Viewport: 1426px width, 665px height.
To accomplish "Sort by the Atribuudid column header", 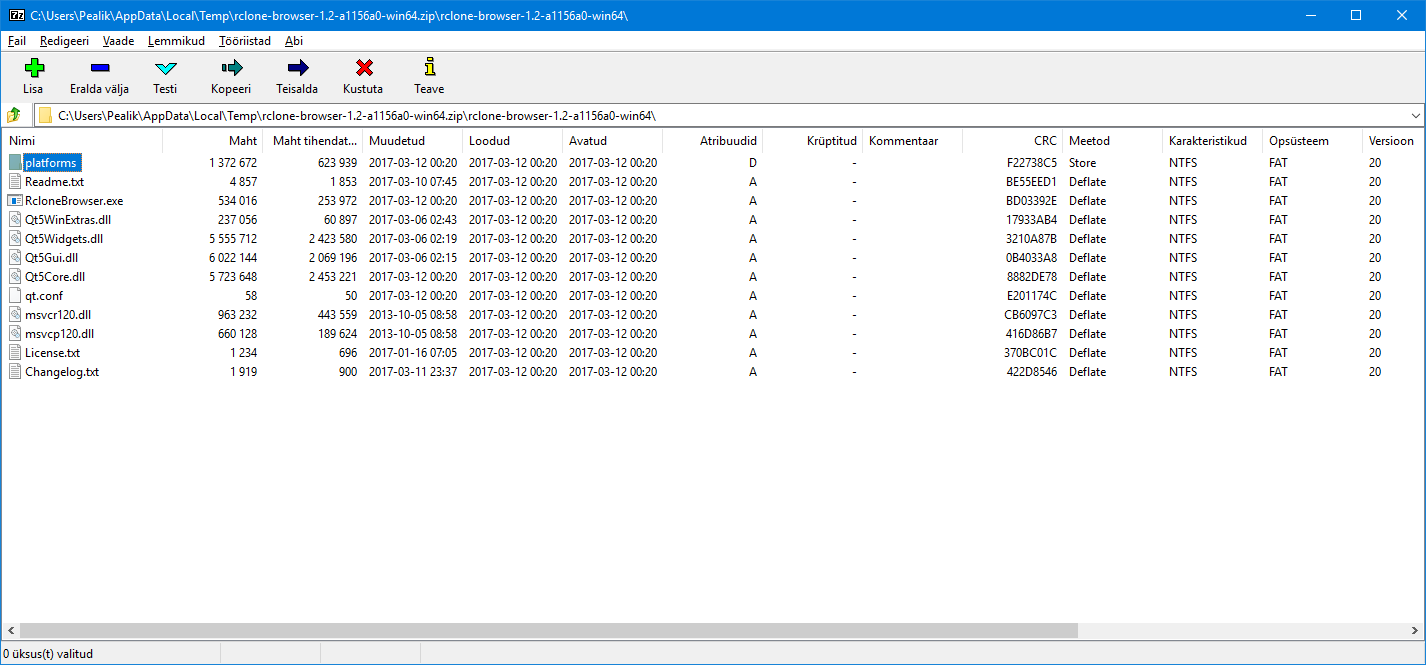I will (x=712, y=141).
